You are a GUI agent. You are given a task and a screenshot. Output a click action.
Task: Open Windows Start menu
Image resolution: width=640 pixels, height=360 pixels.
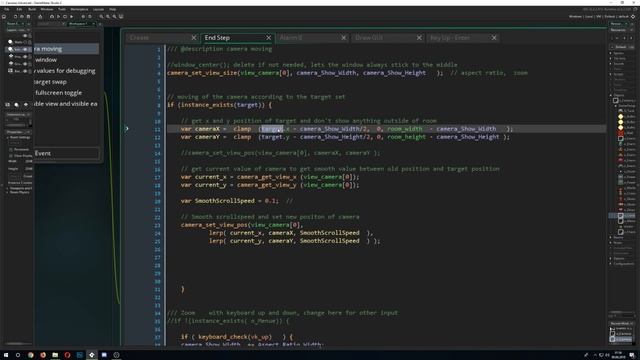pyautogui.click(x=6, y=355)
